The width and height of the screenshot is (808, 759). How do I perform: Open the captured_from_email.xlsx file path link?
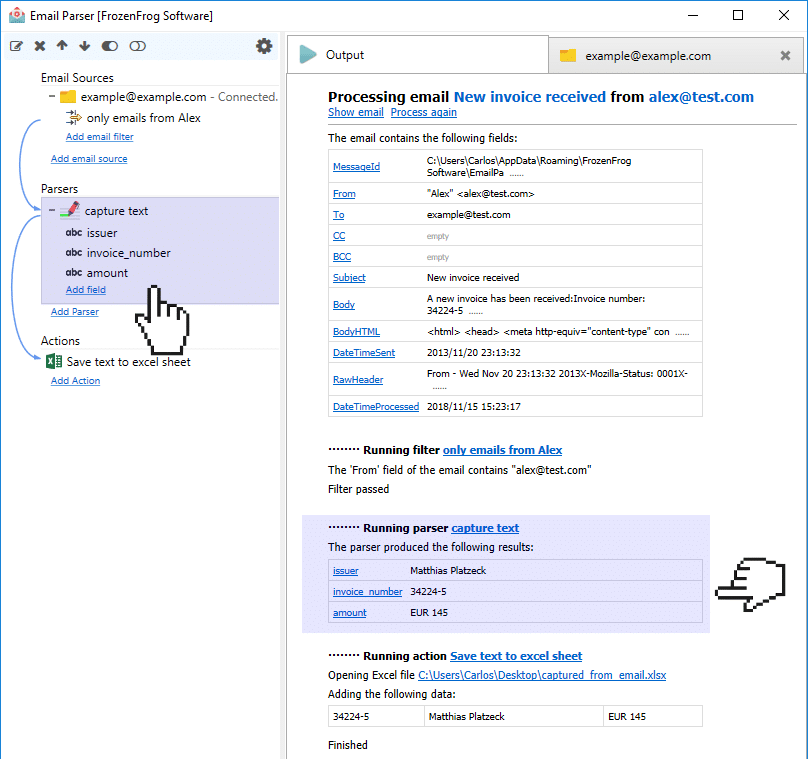point(542,675)
